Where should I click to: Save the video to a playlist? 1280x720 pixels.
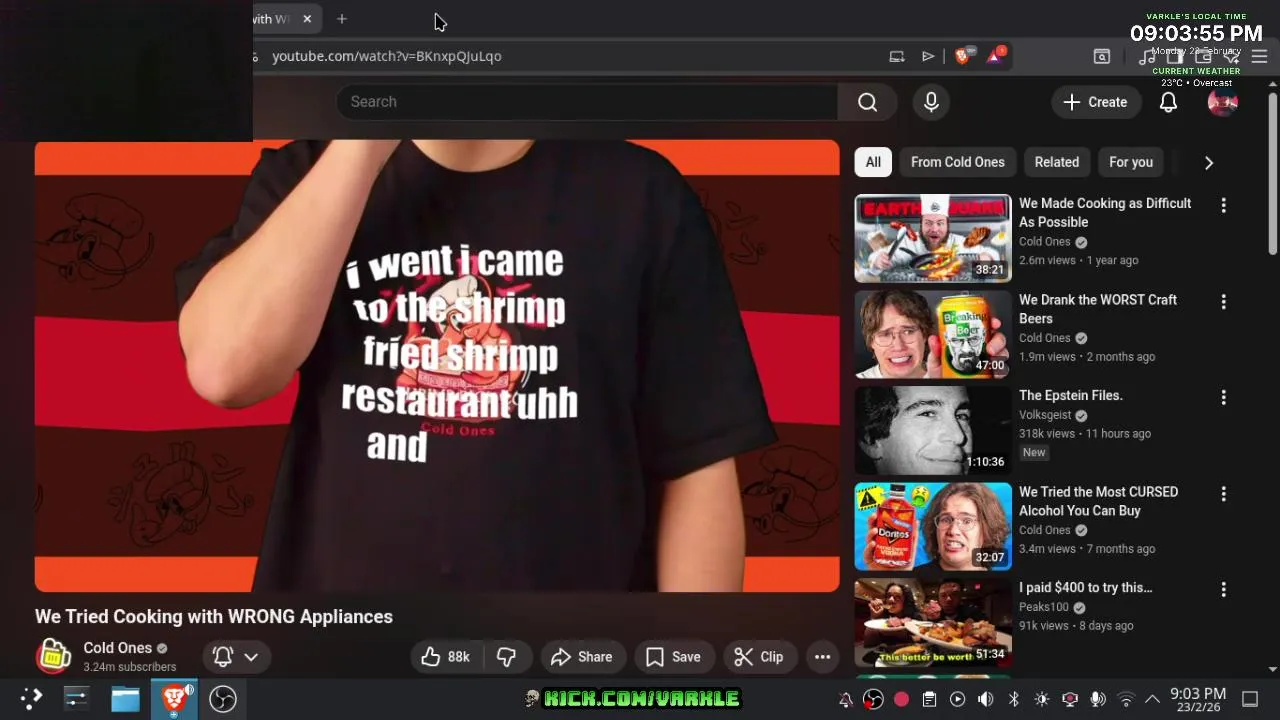pyautogui.click(x=673, y=657)
